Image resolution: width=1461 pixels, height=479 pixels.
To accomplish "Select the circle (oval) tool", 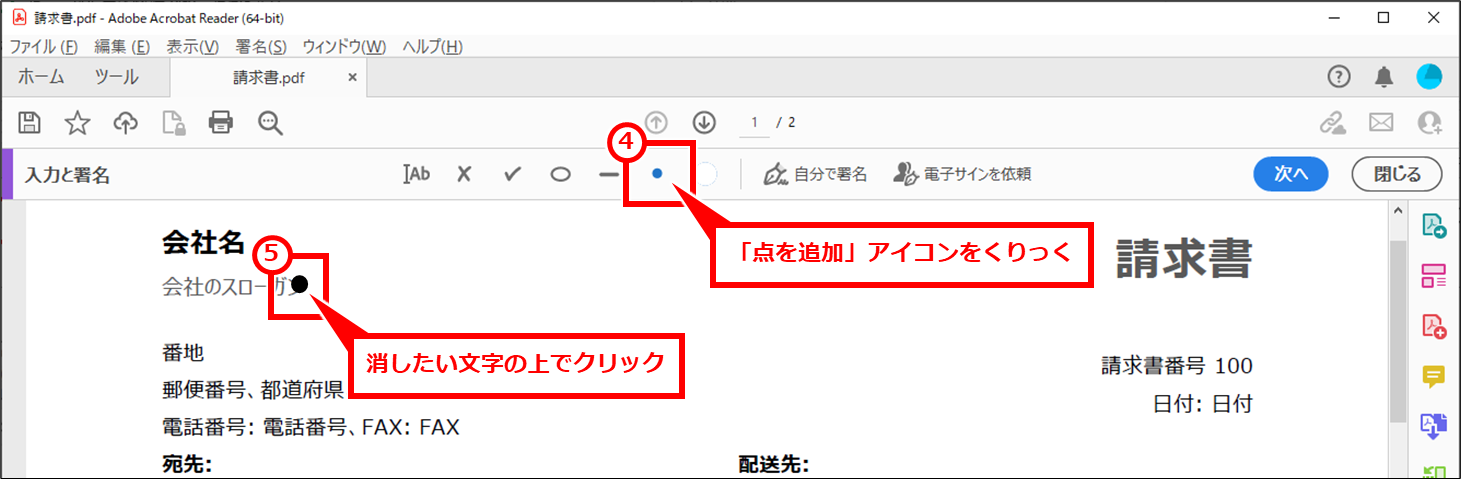I will (x=561, y=174).
